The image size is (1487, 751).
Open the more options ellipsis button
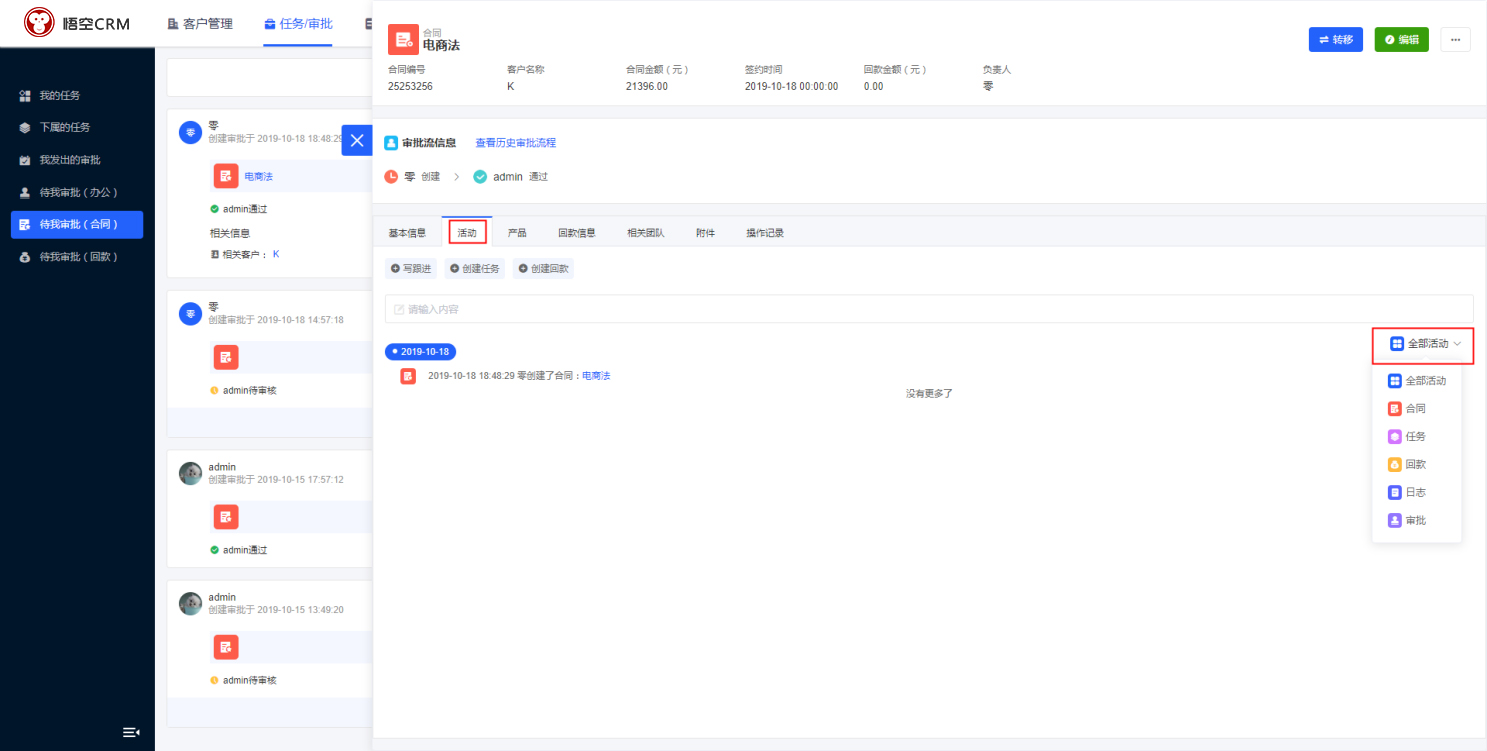tap(1455, 39)
